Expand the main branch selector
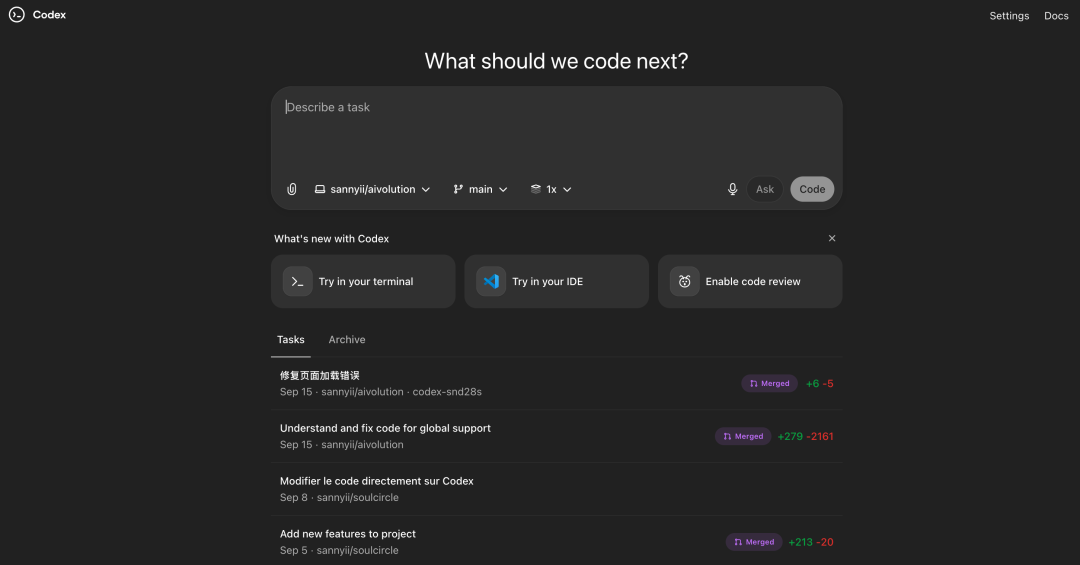Image resolution: width=1080 pixels, height=565 pixels. pyautogui.click(x=480, y=189)
